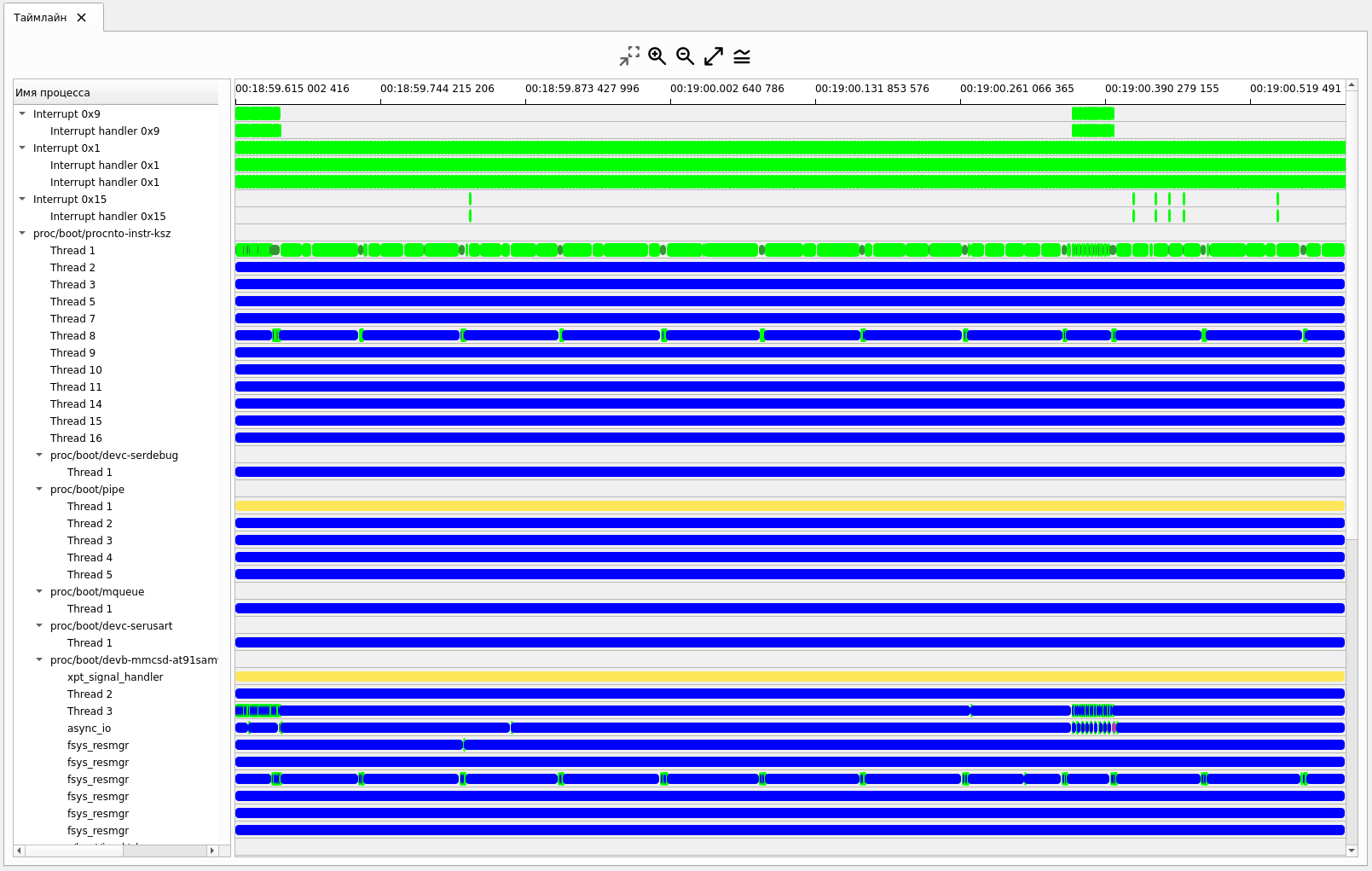
Task: Click the Имя процесса column header
Action: pos(115,93)
